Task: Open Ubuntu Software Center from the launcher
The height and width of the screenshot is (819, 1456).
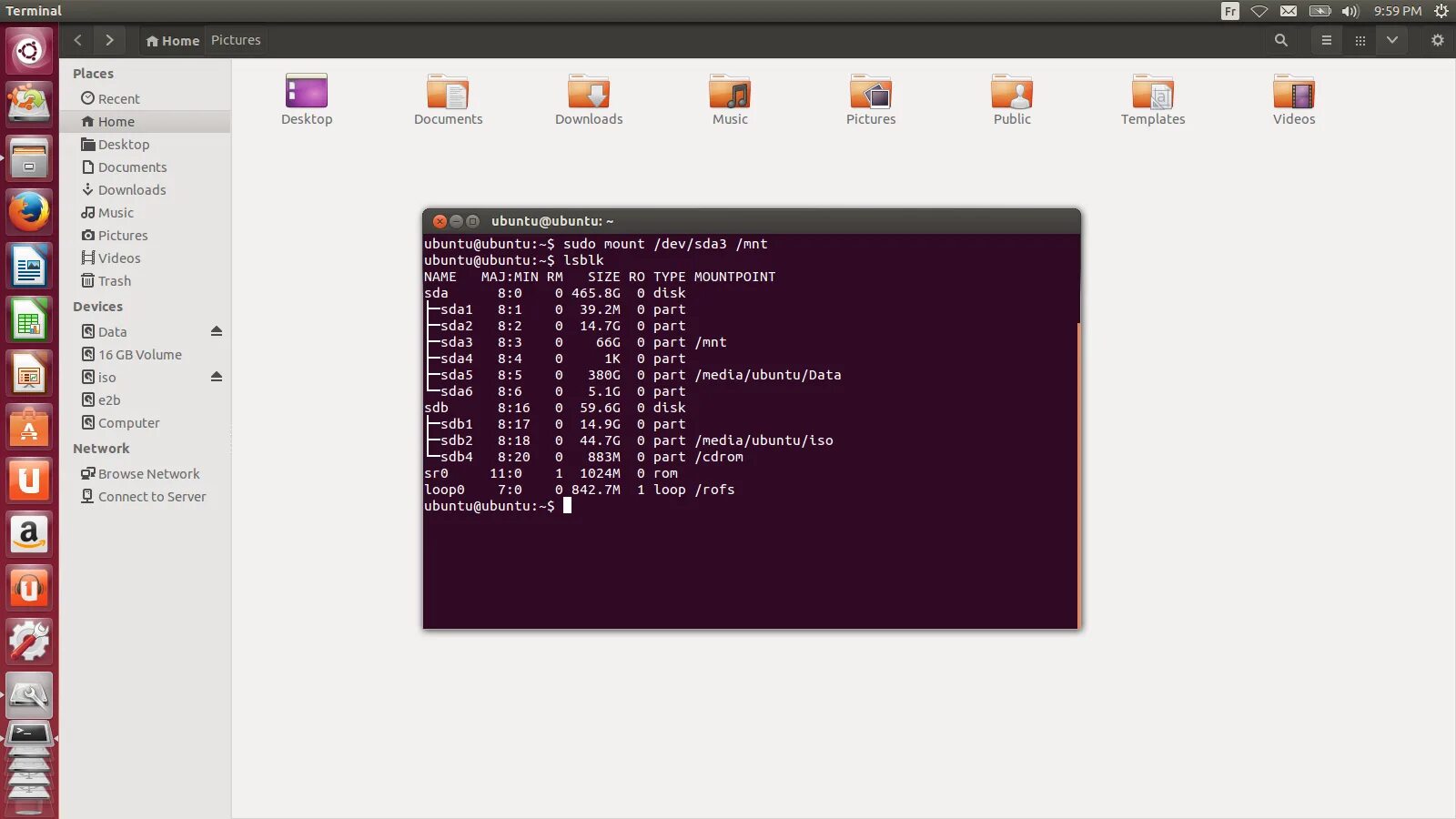Action: click(x=29, y=428)
